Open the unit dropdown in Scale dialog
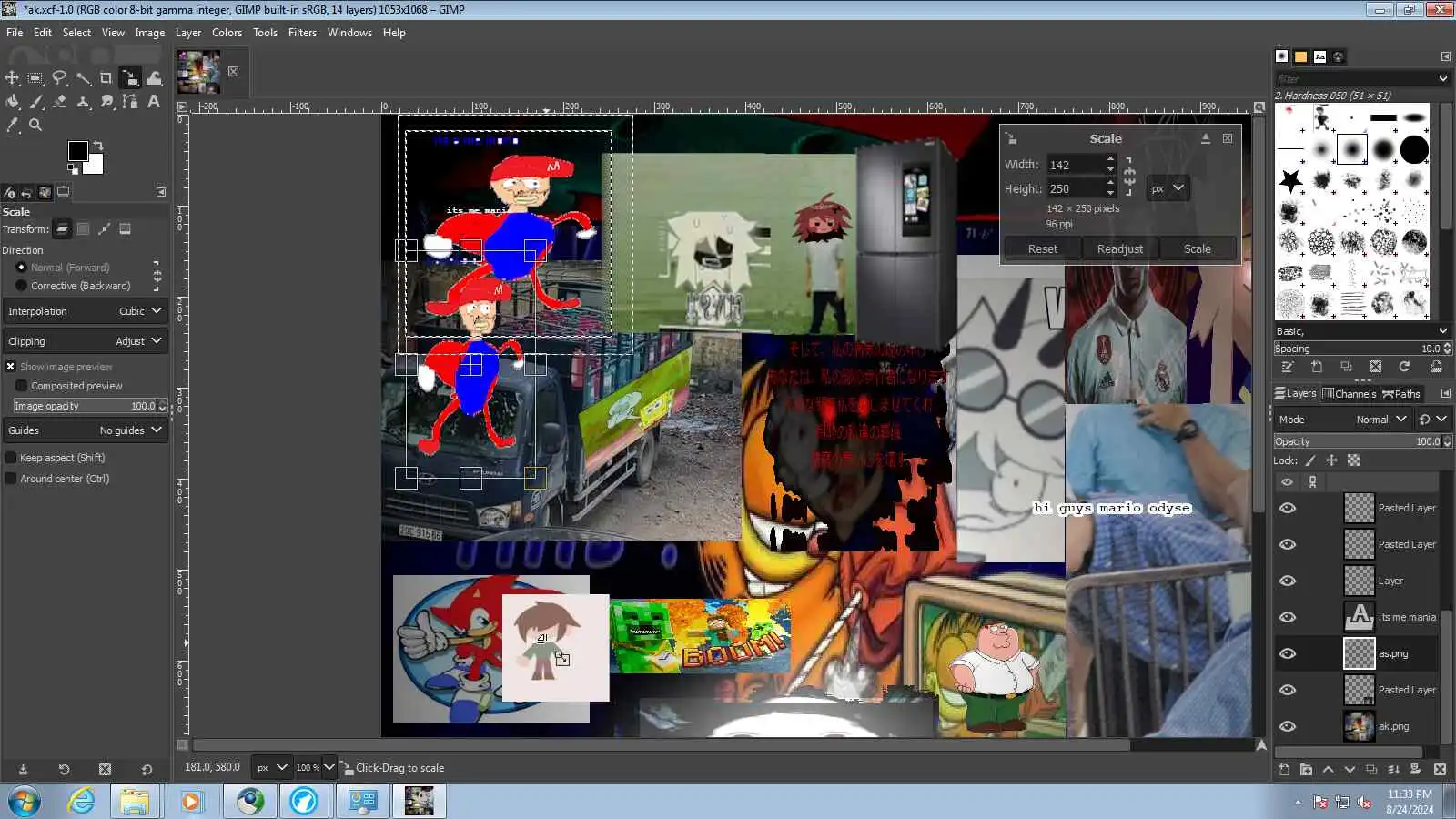 (x=1168, y=188)
